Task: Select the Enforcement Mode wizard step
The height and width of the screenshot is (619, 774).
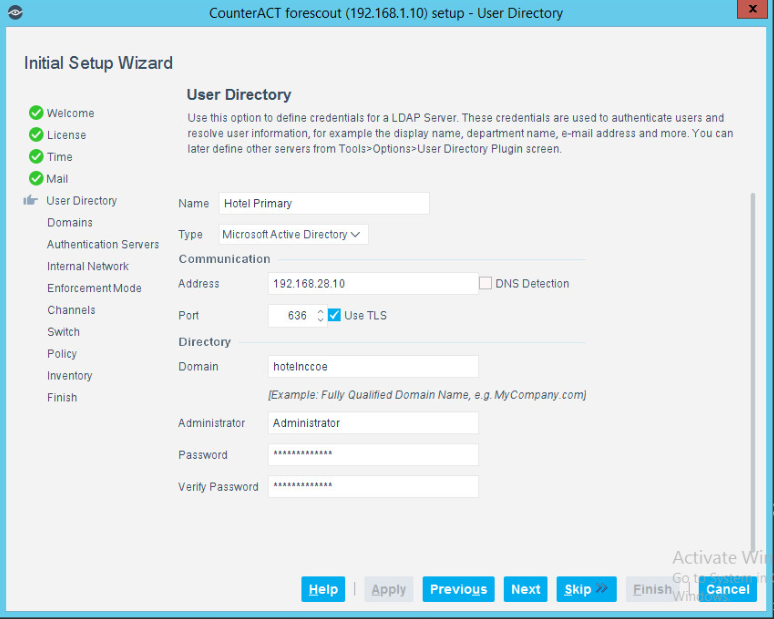Action: 94,288
